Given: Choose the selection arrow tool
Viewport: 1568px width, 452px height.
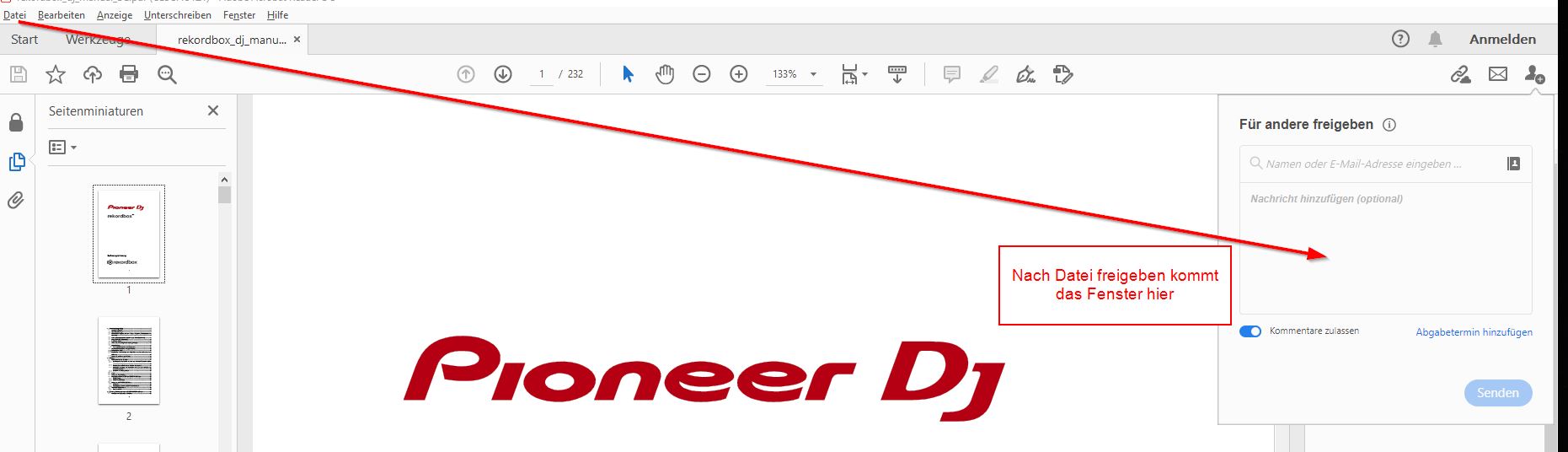Looking at the screenshot, I should 628,74.
